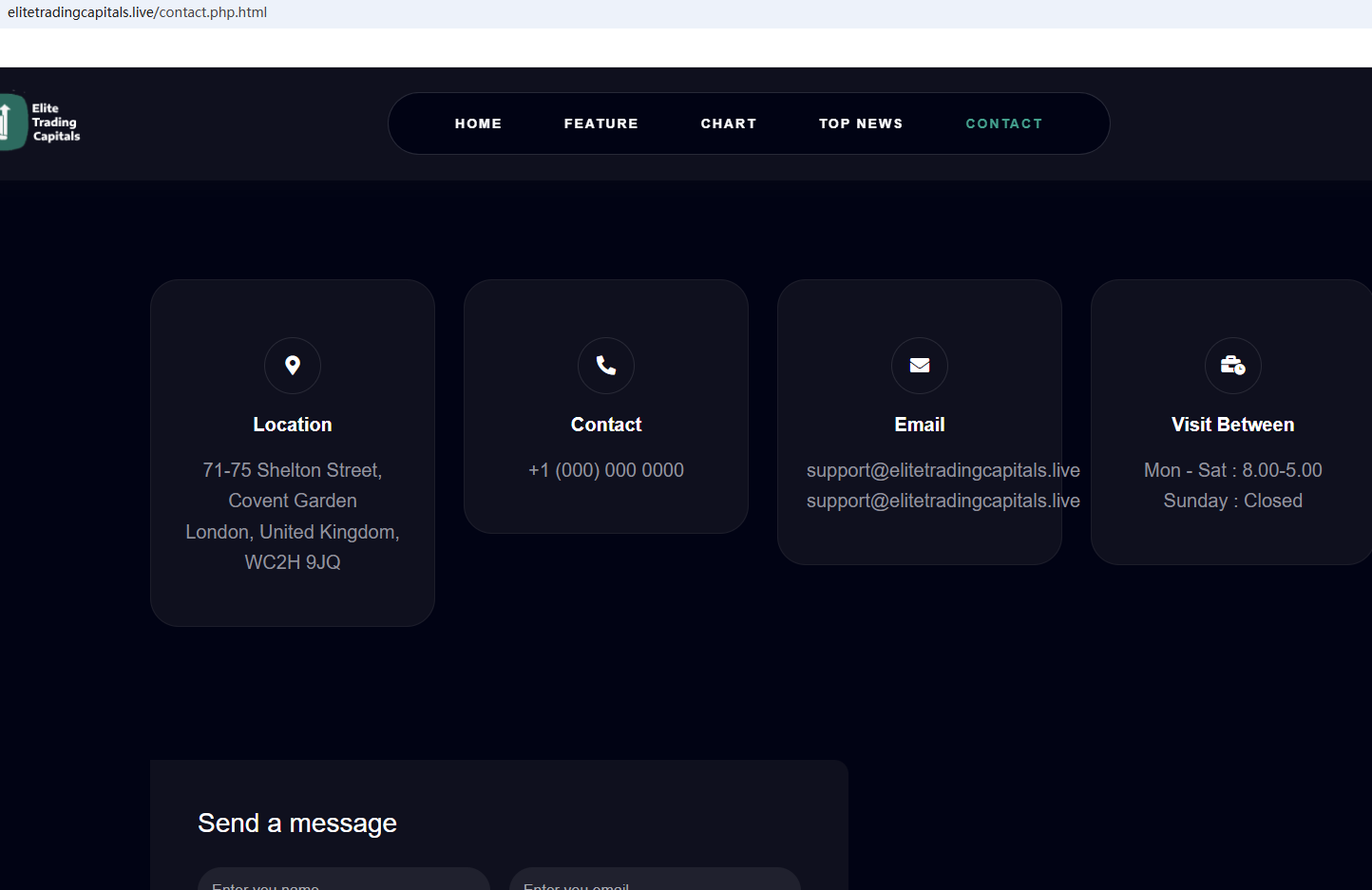This screenshot has width=1372, height=890.
Task: Click the Shelton Street address text
Action: tap(293, 470)
